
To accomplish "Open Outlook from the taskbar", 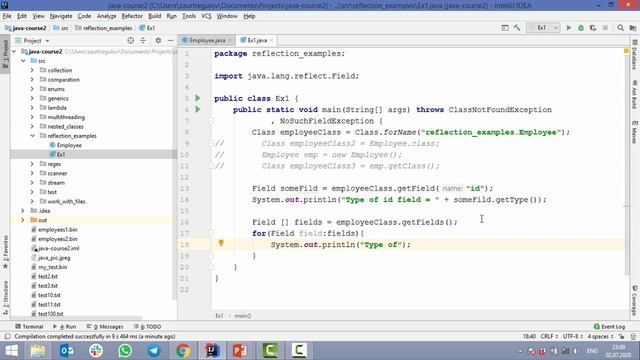I will tap(67, 351).
